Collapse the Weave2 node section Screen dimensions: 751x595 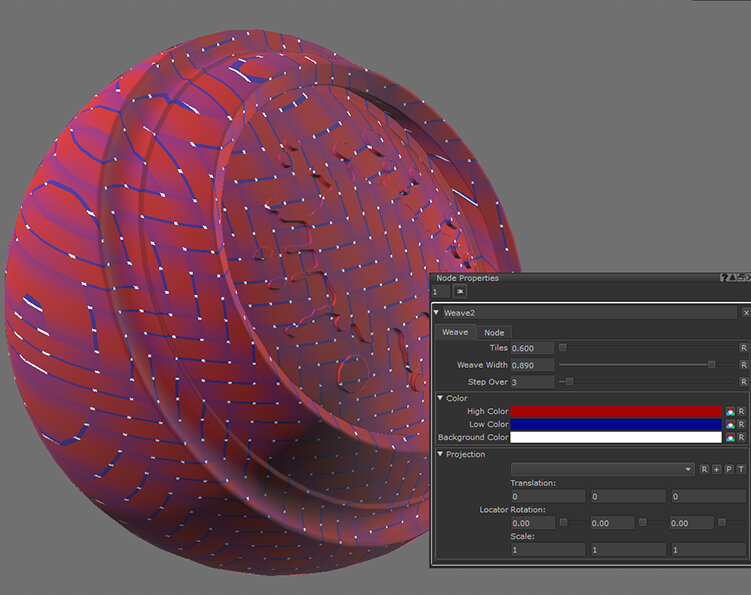point(437,313)
